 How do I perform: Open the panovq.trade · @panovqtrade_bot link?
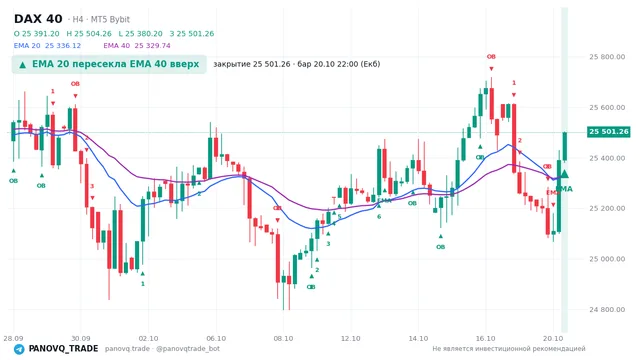[162, 349]
